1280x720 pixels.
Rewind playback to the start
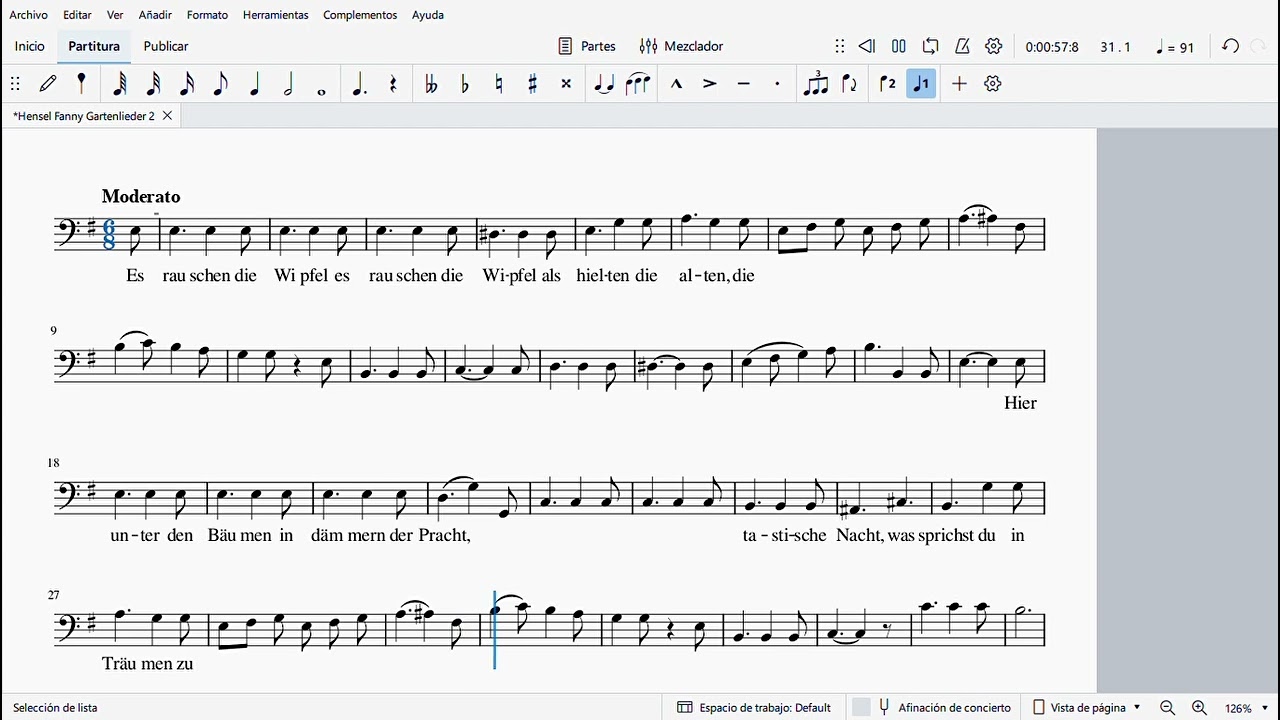pos(867,46)
